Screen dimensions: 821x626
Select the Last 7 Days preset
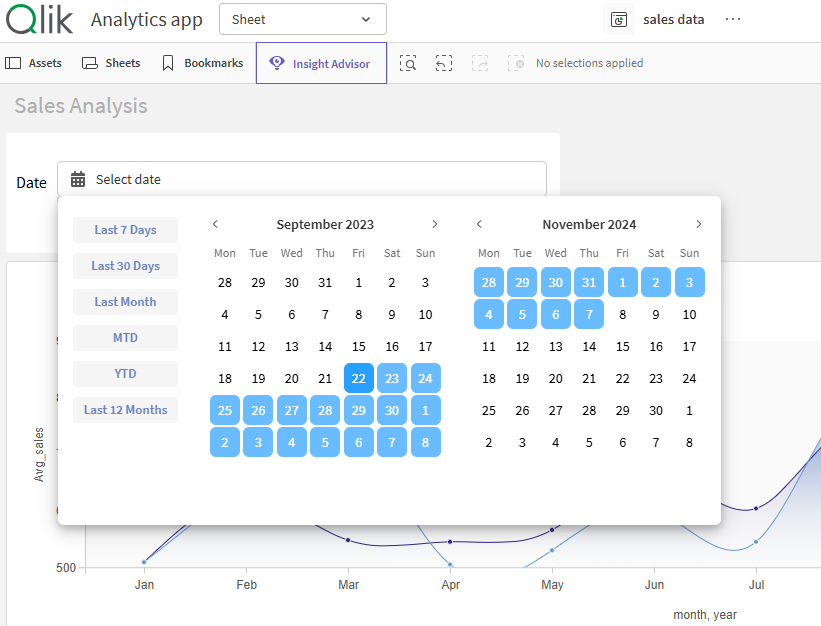click(125, 230)
